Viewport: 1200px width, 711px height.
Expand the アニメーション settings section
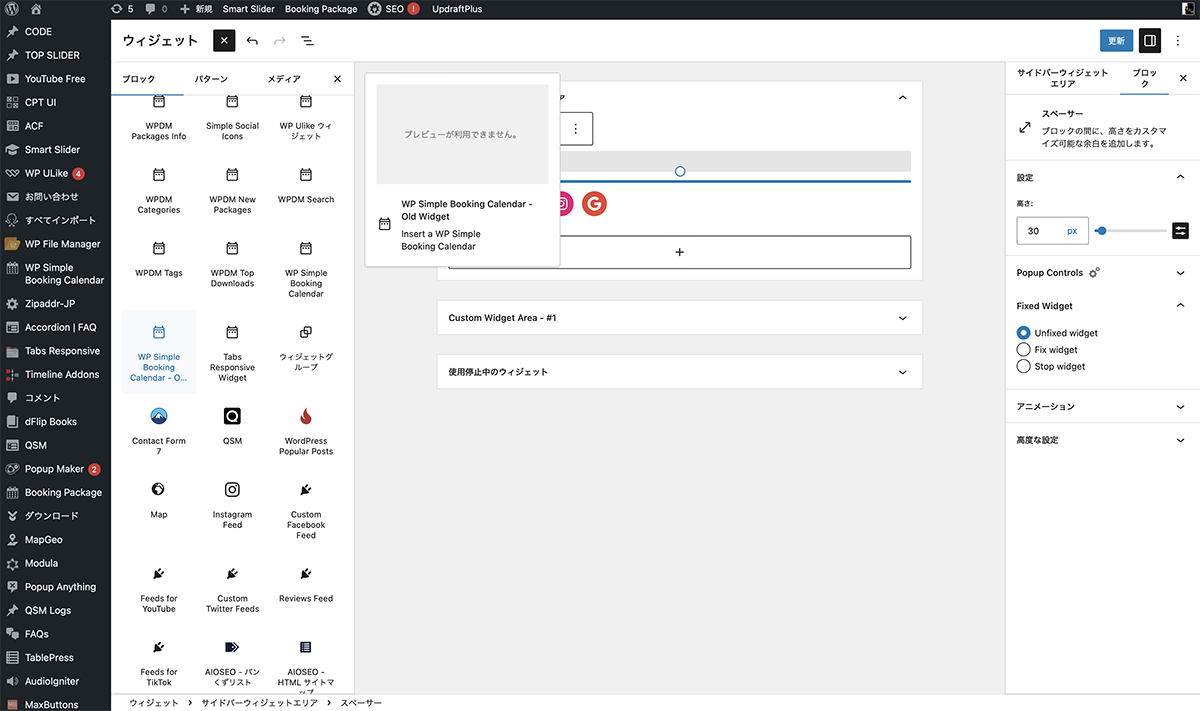click(1102, 407)
